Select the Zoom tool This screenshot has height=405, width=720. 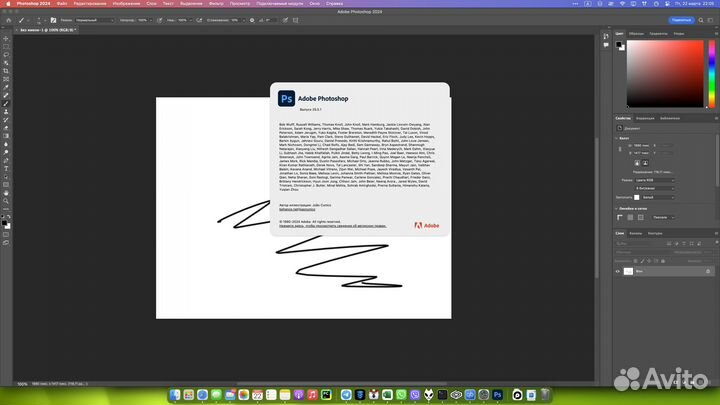6,201
